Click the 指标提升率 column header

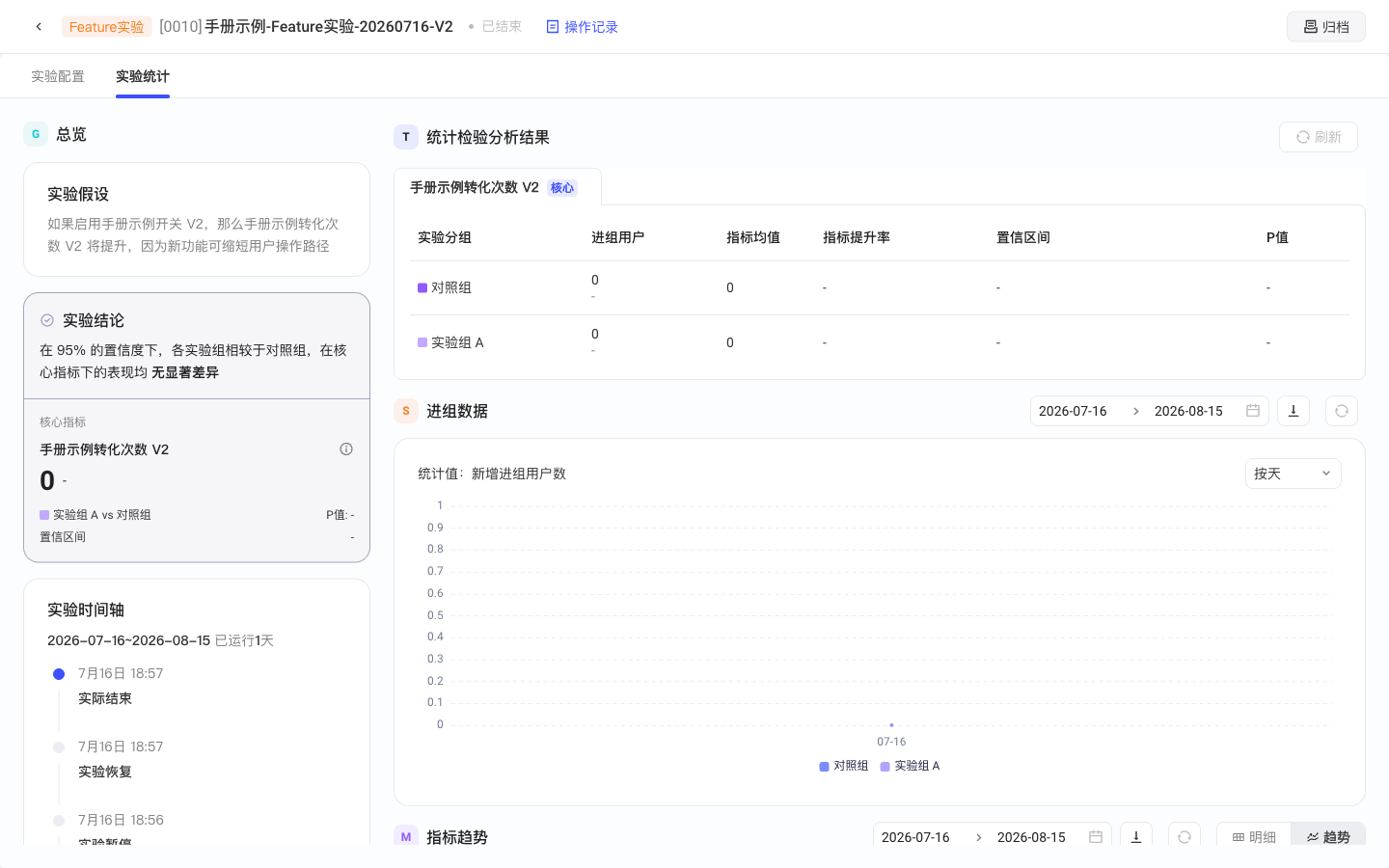click(x=857, y=237)
